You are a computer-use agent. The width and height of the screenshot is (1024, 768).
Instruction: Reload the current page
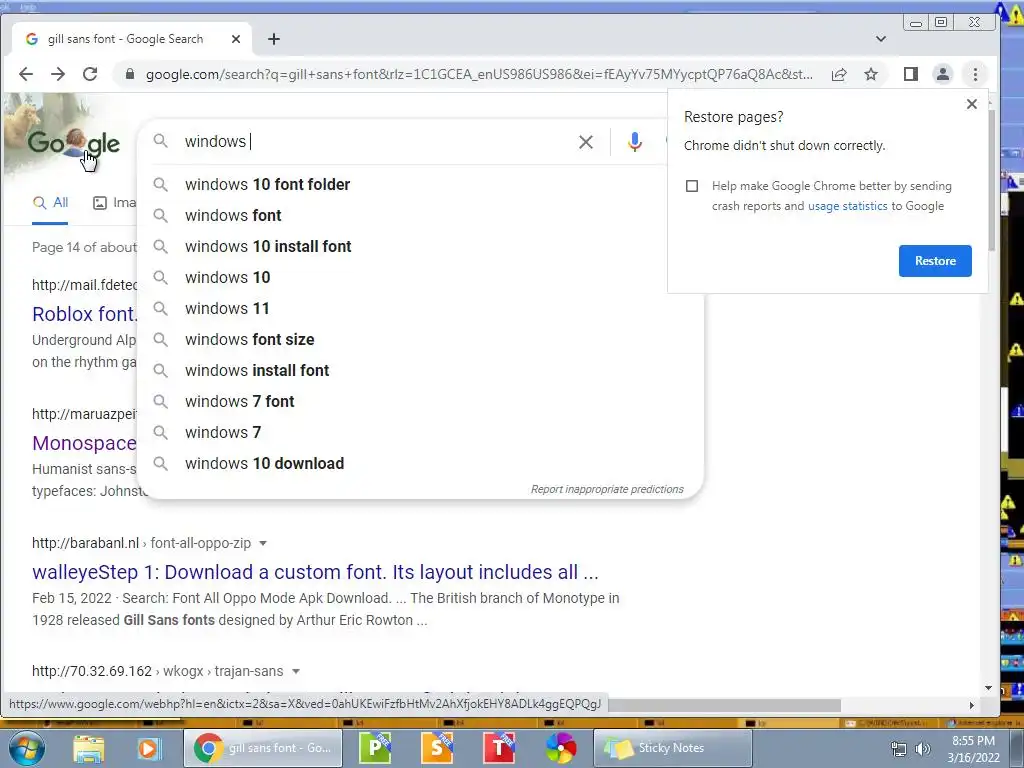[x=90, y=74]
